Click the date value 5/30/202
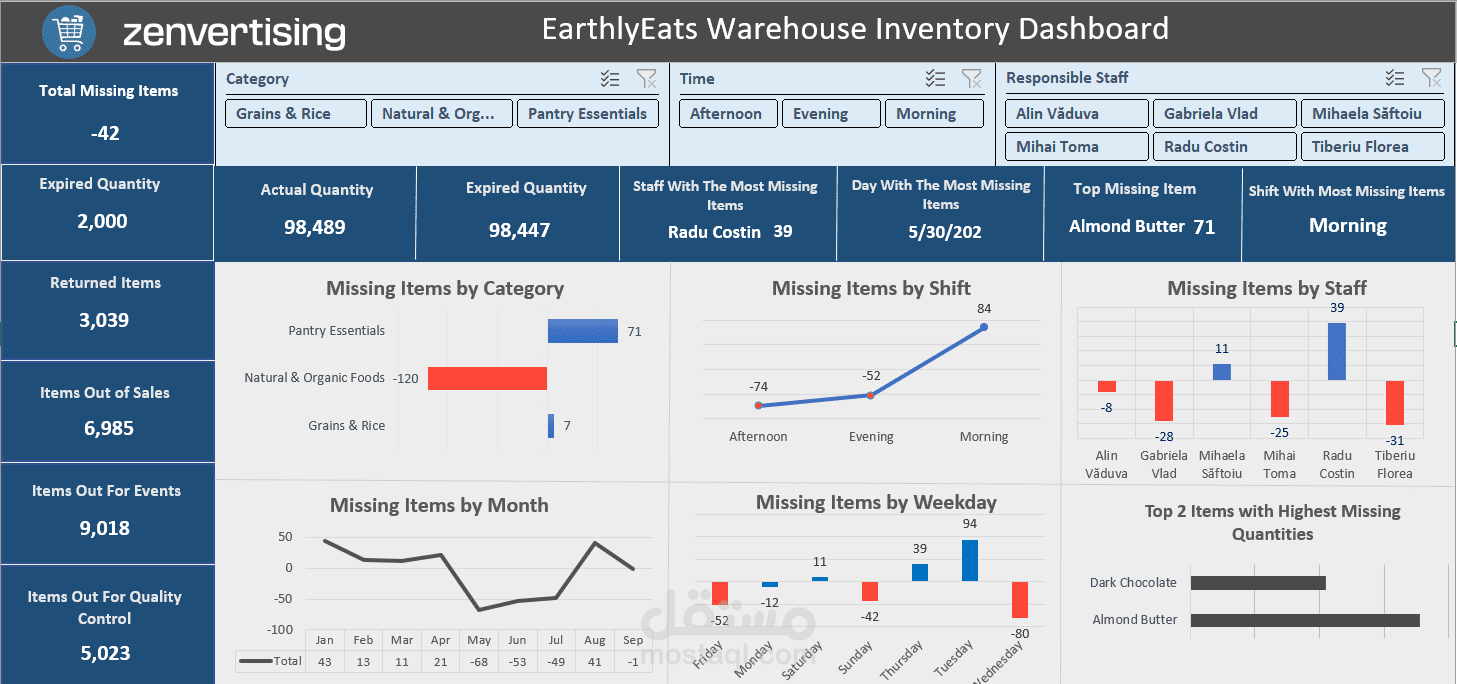1457x684 pixels. pyautogui.click(x=944, y=233)
